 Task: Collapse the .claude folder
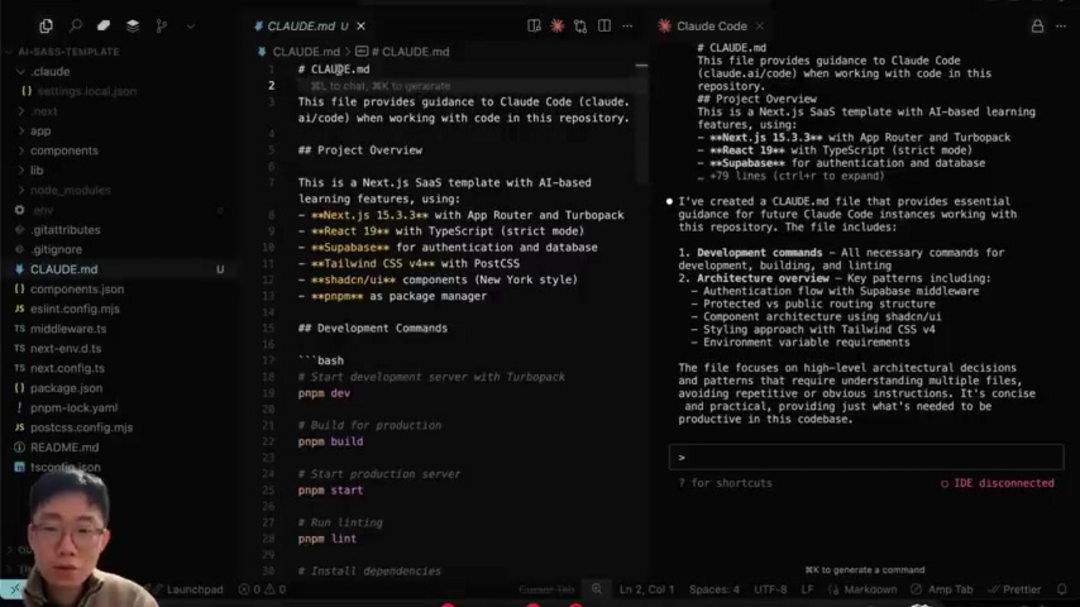click(x=49, y=71)
